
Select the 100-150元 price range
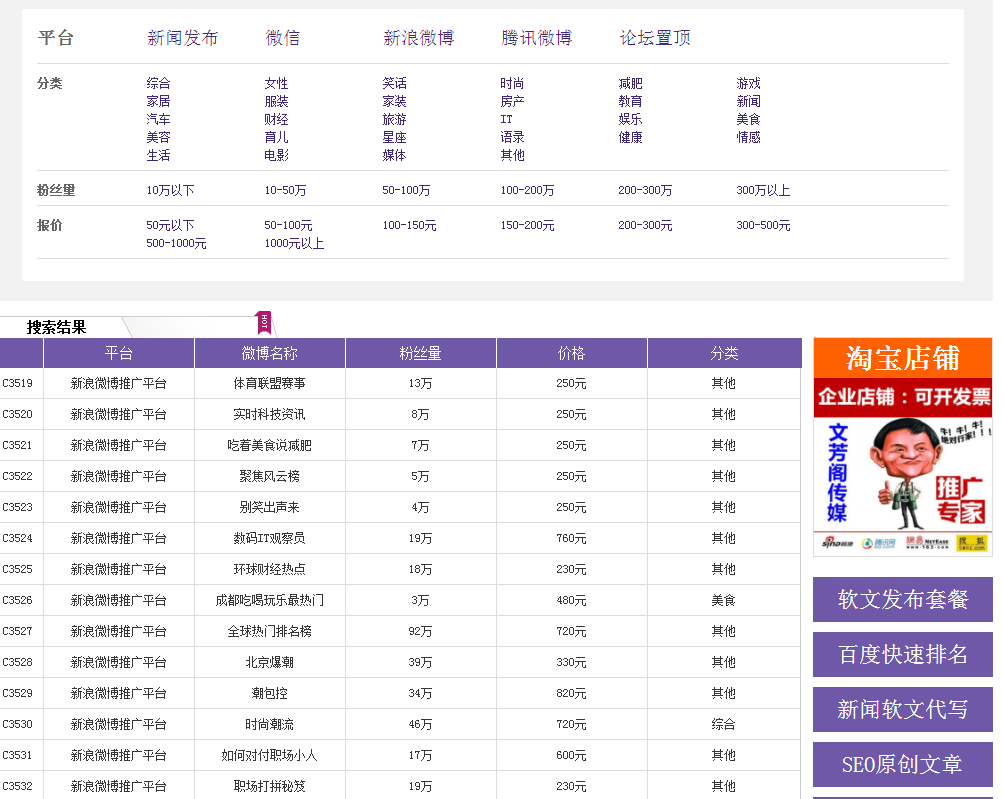(x=409, y=226)
